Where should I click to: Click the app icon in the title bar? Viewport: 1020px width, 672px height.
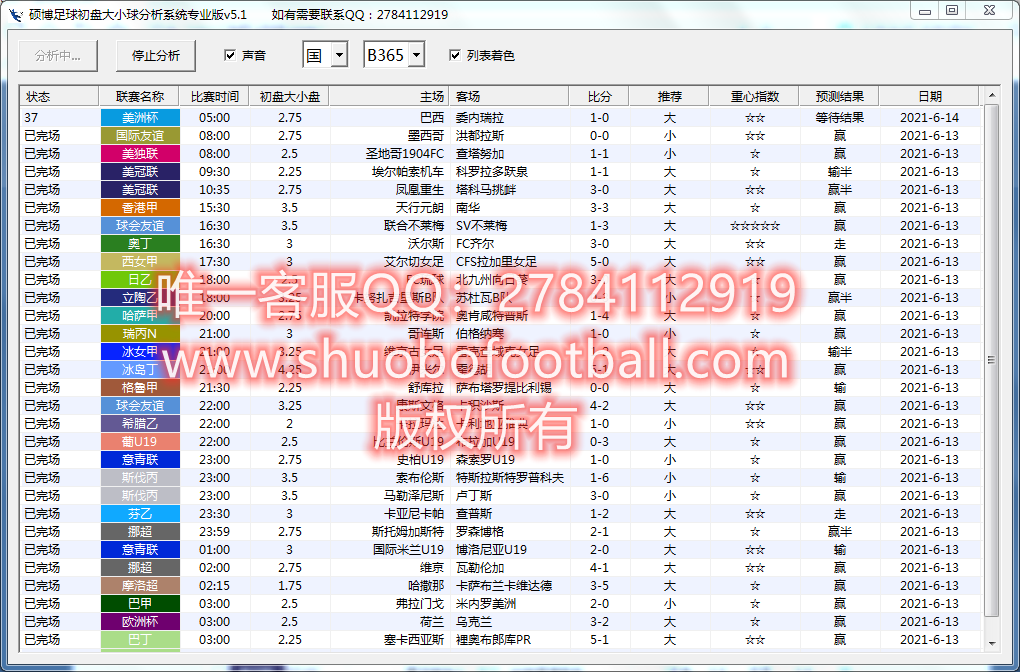16,13
